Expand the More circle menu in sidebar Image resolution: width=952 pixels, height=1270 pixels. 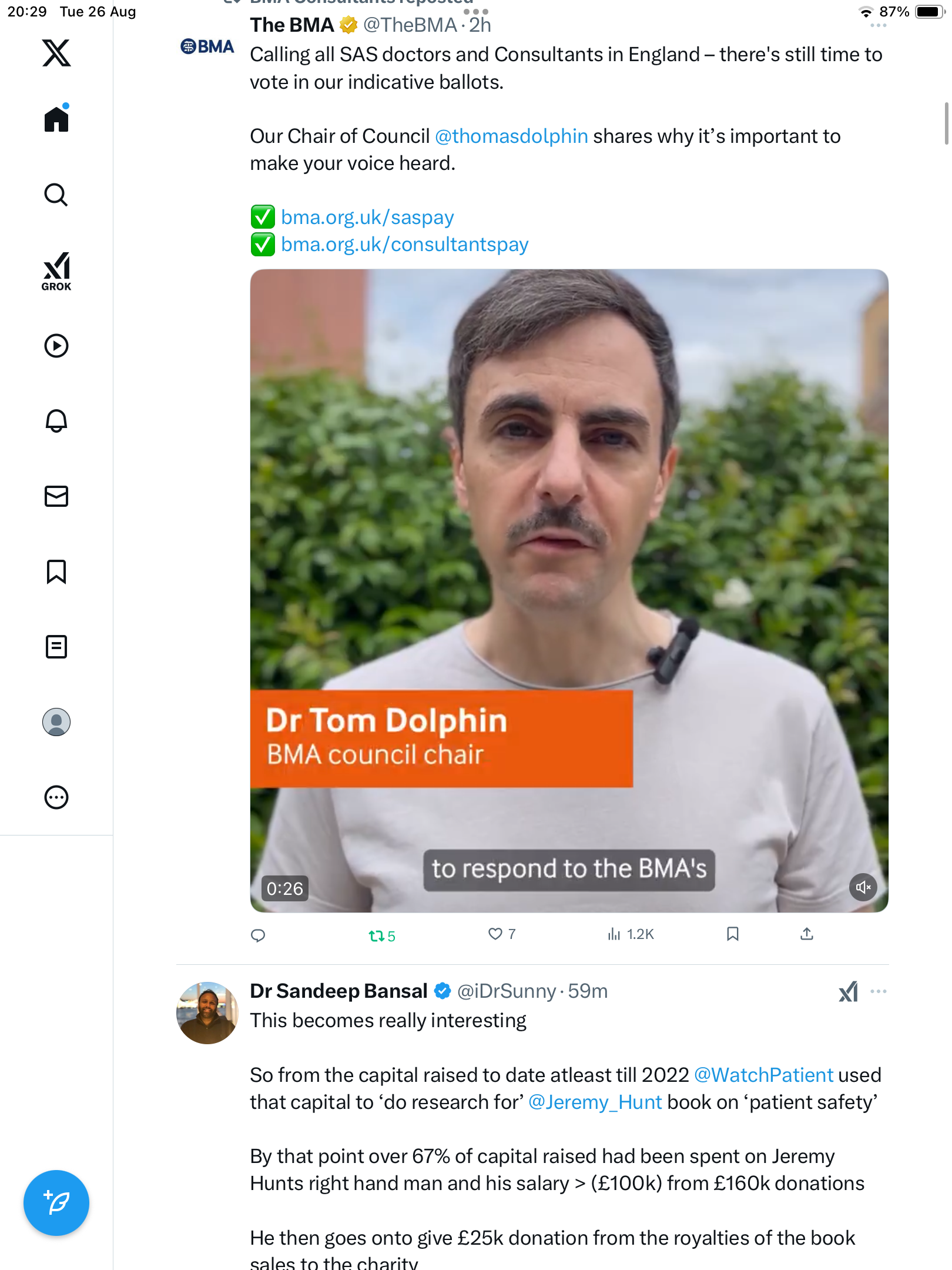[56, 797]
